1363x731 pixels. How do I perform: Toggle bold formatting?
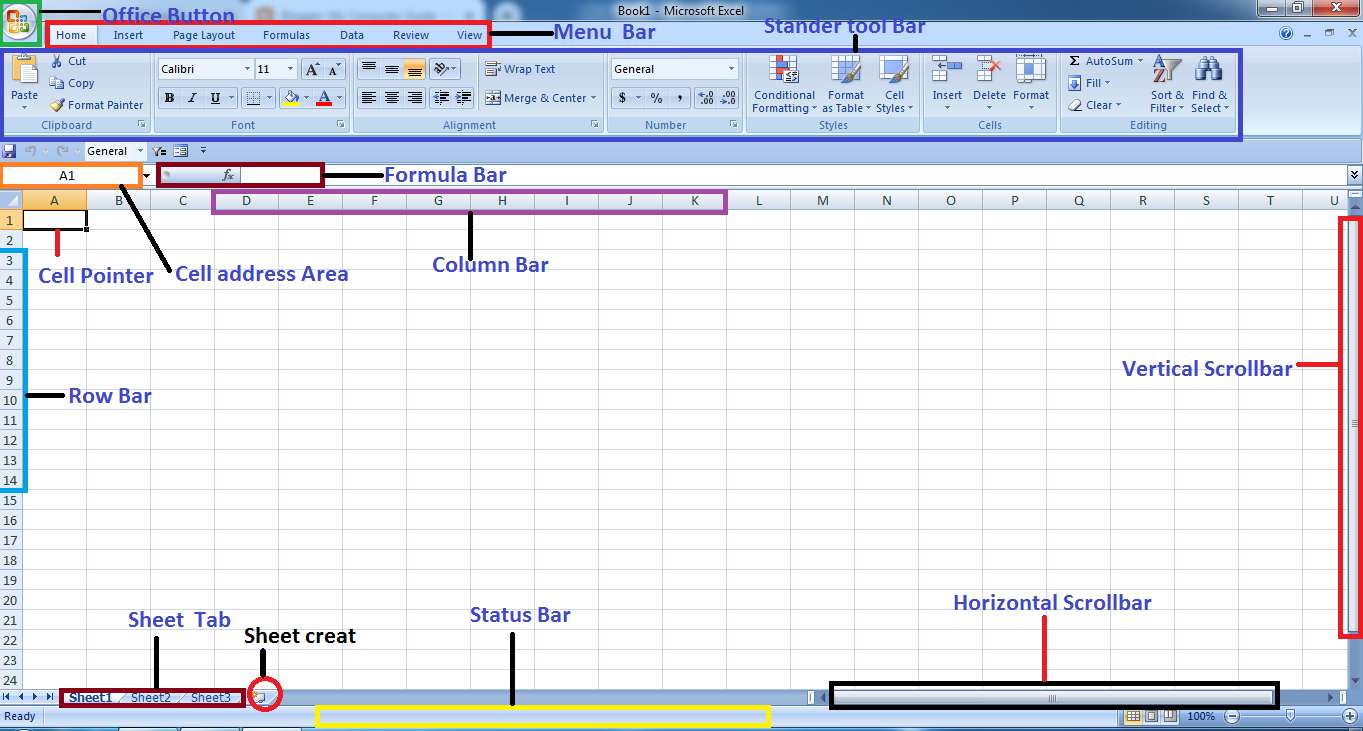(169, 97)
